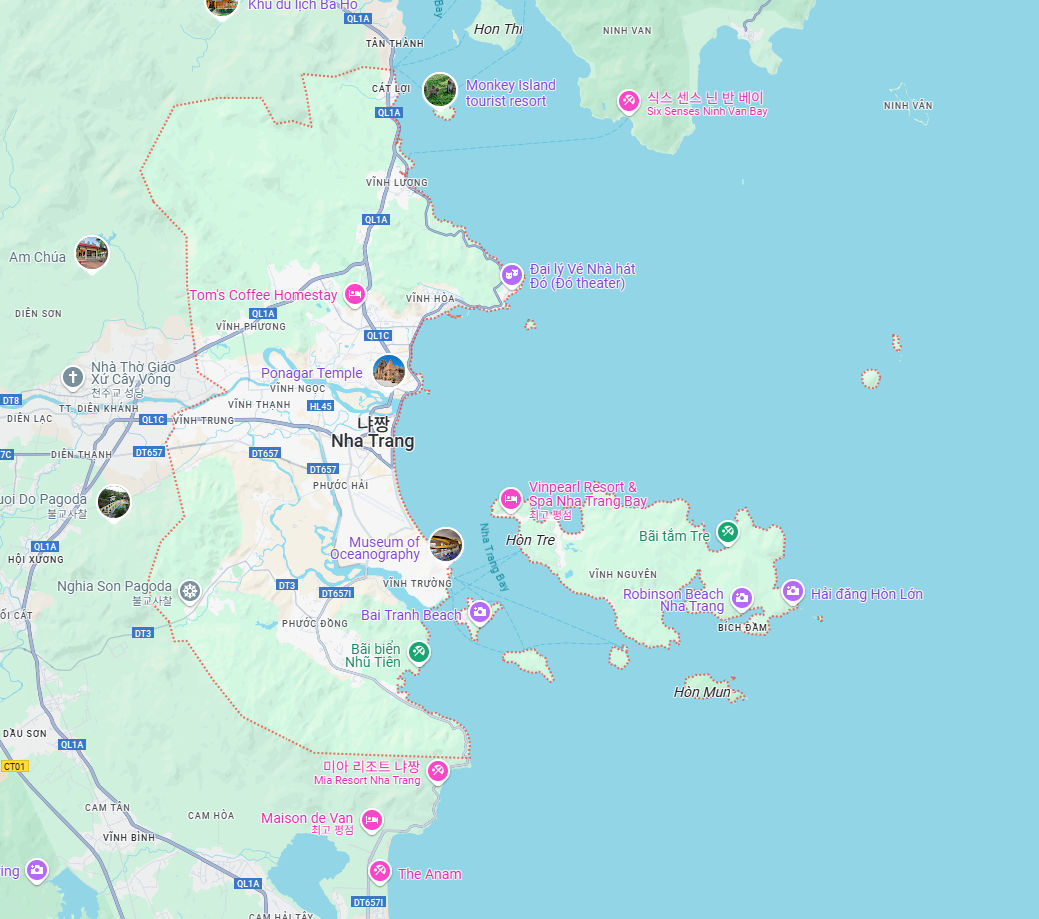The image size is (1039, 919).
Task: Select the Six Senses Ninh Van Bay pin
Action: [x=628, y=102]
